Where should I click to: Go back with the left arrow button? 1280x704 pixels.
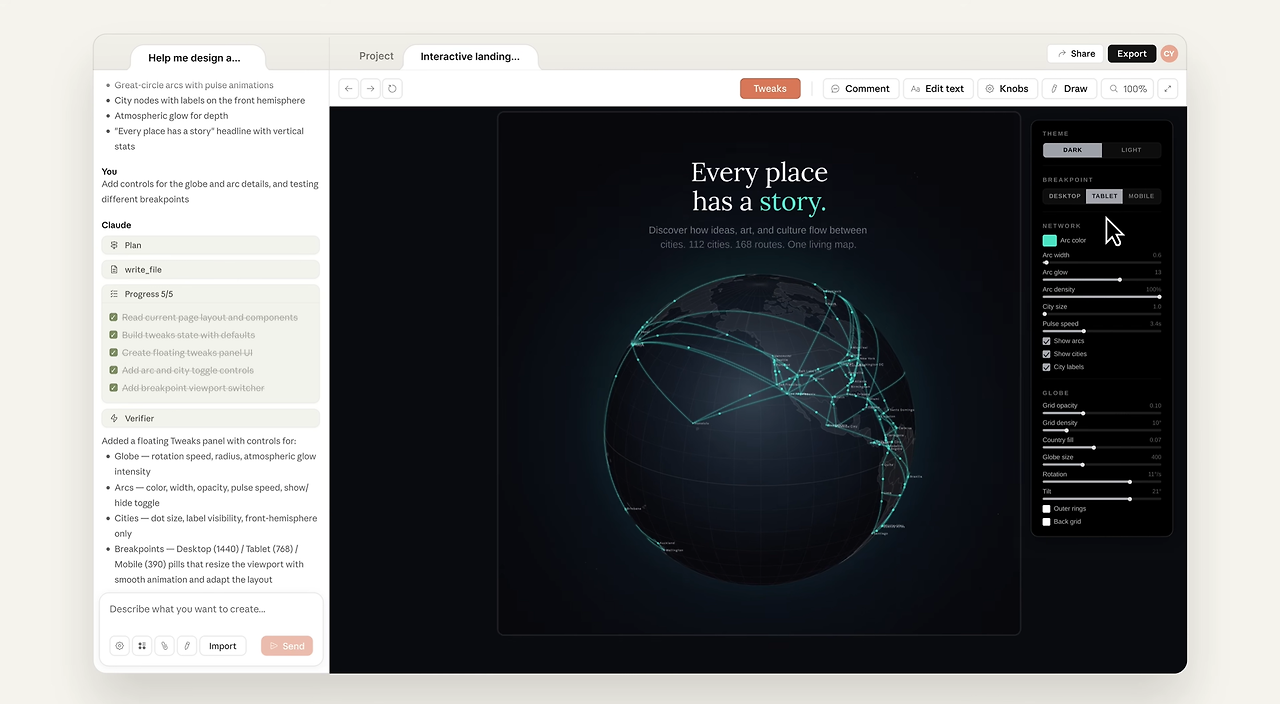click(348, 89)
